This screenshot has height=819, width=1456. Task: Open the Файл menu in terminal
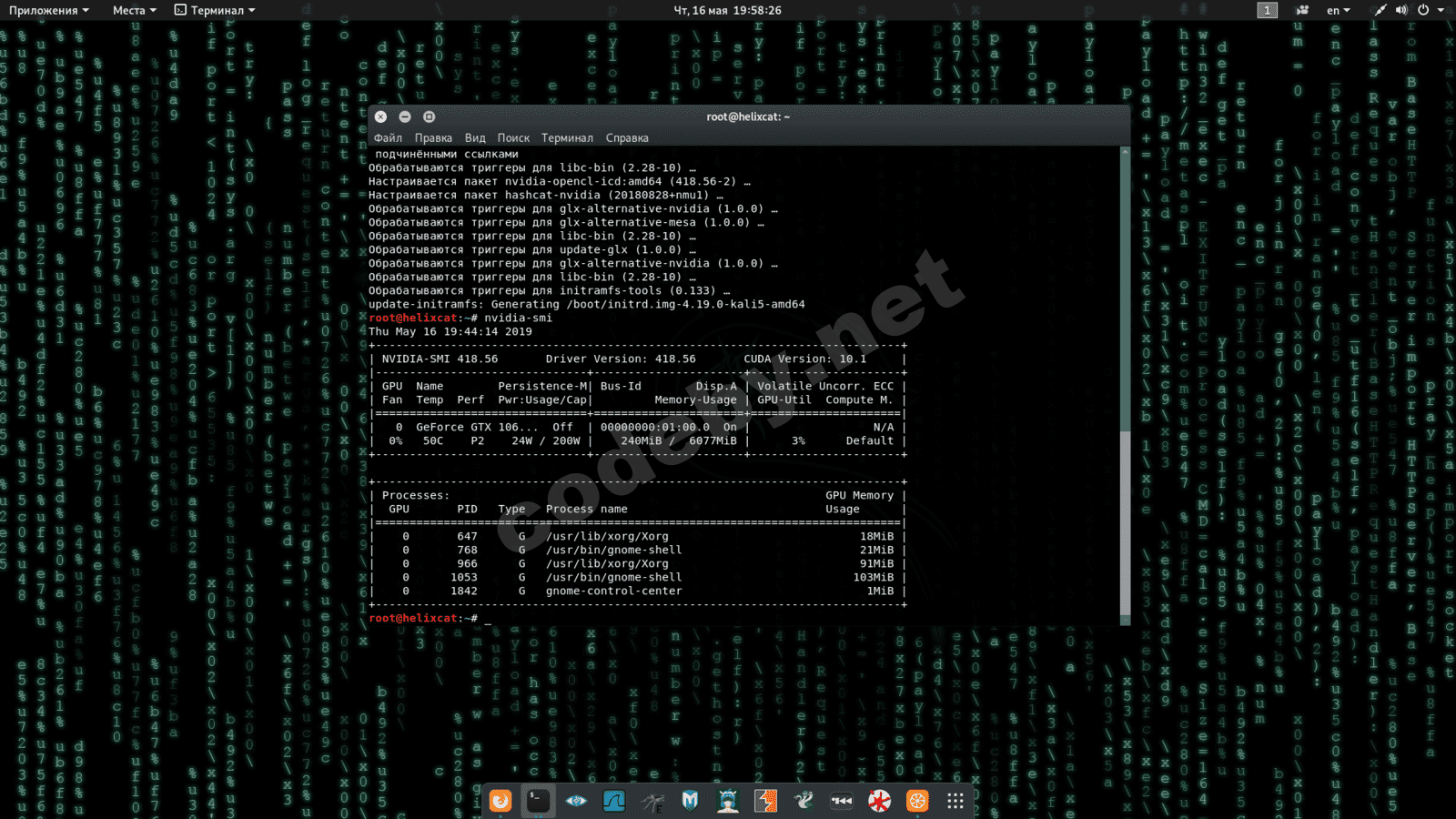tap(388, 138)
